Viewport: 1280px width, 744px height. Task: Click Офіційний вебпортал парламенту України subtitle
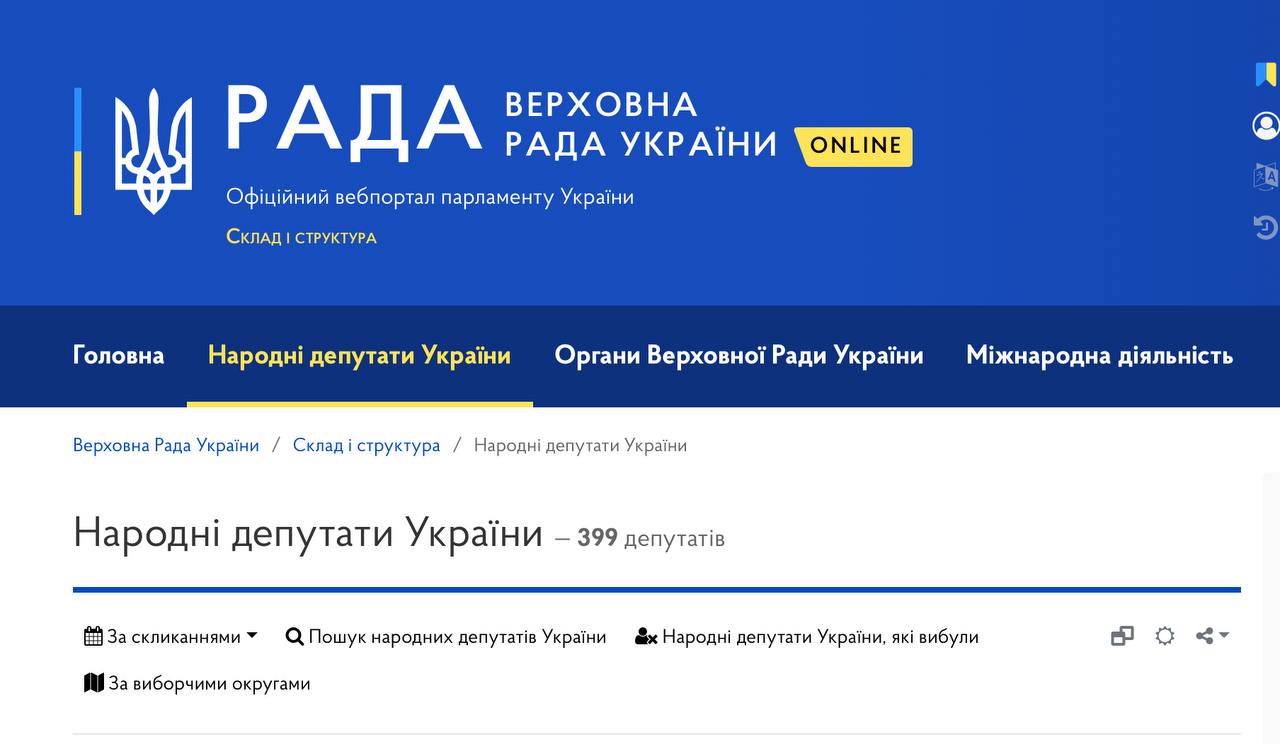click(x=430, y=197)
